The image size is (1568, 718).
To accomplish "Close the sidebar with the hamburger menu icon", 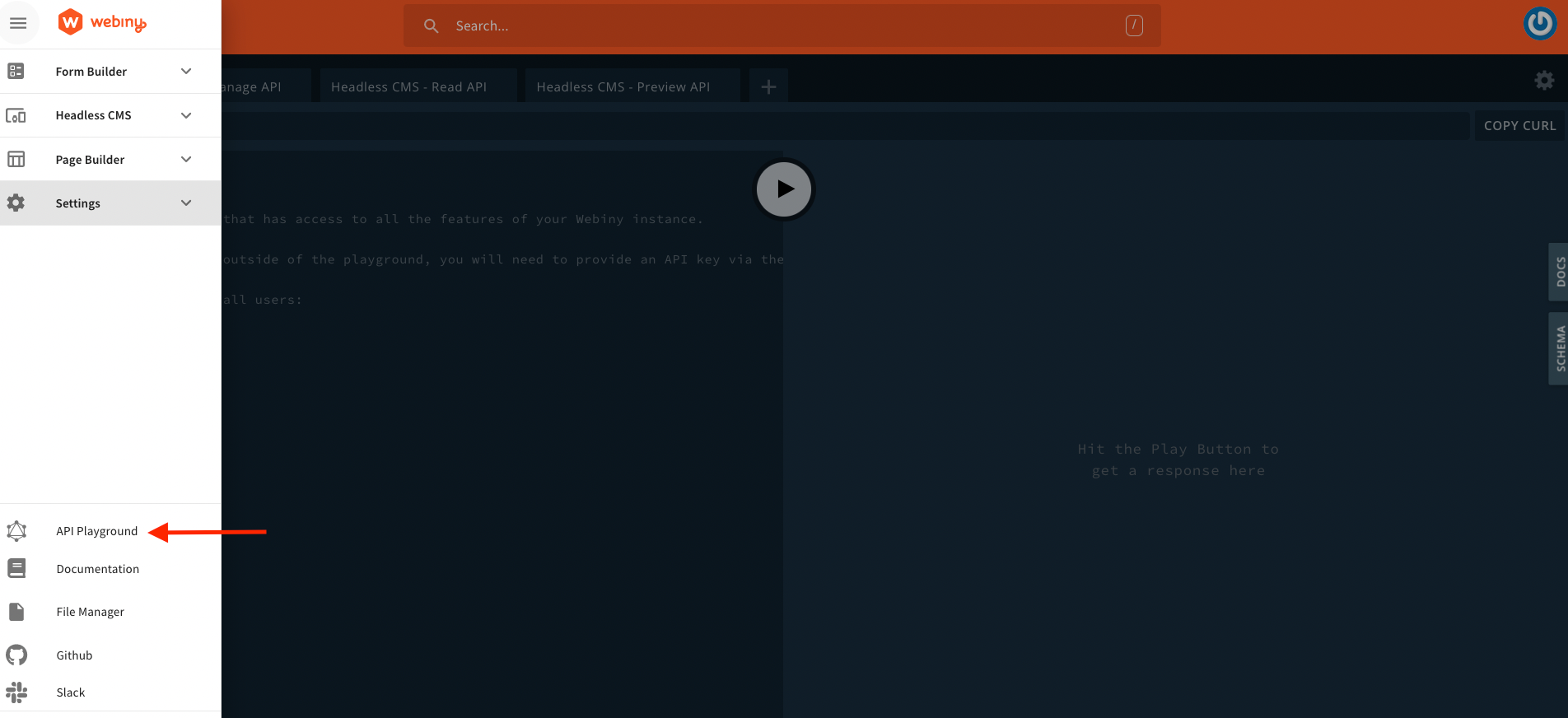I will click(x=18, y=24).
